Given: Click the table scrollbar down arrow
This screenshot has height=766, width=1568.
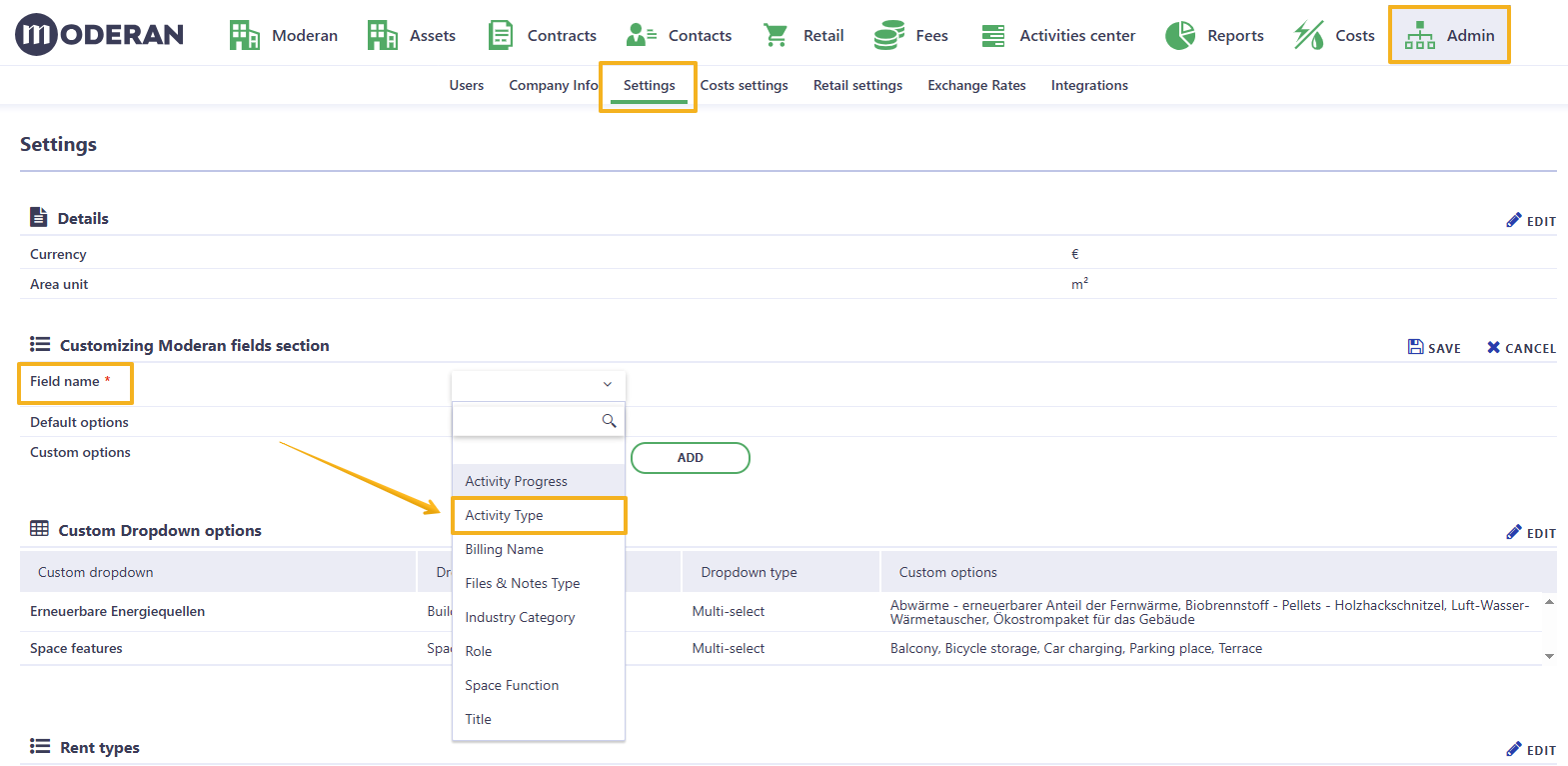Looking at the screenshot, I should pos(1549,656).
